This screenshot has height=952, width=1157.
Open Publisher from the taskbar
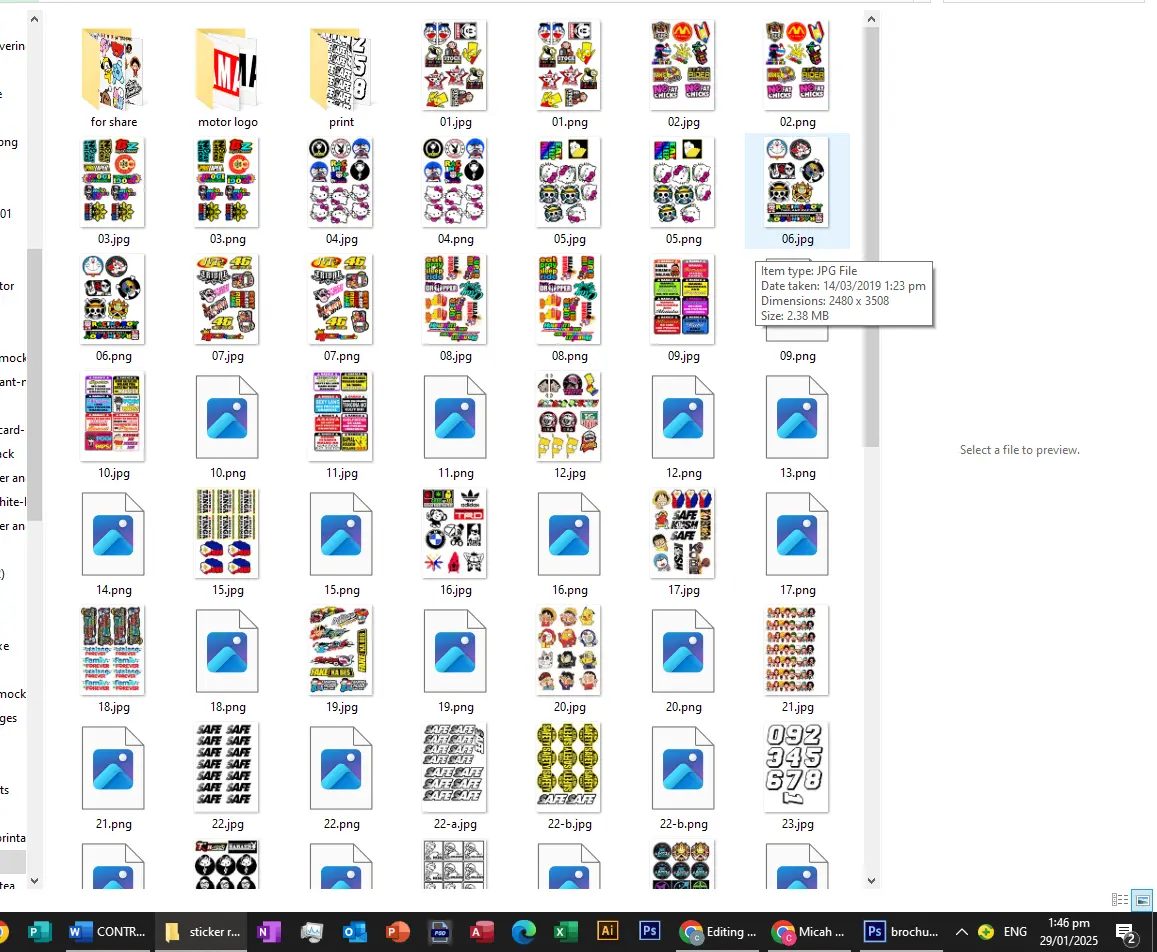point(38,932)
